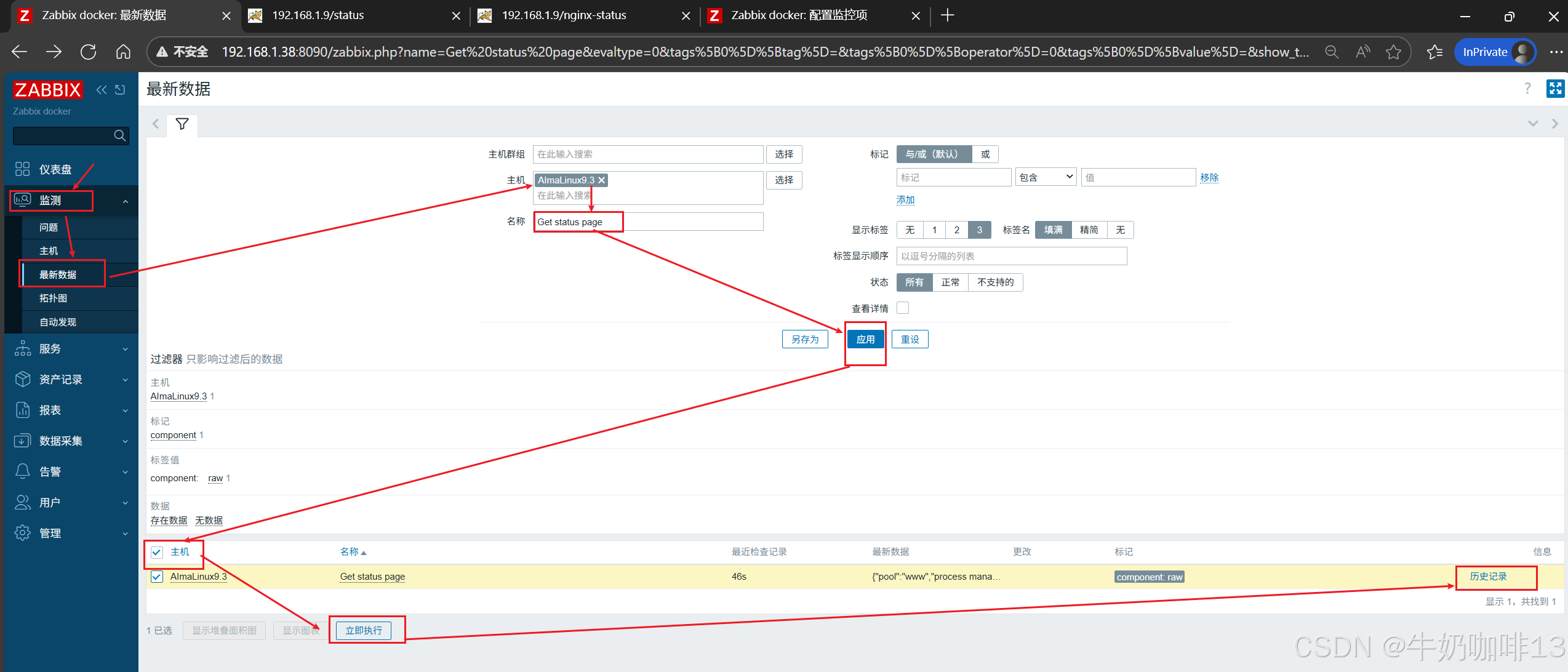Click the sidebar search magnifier icon
Screen dimensions: 1568x672
click(120, 135)
